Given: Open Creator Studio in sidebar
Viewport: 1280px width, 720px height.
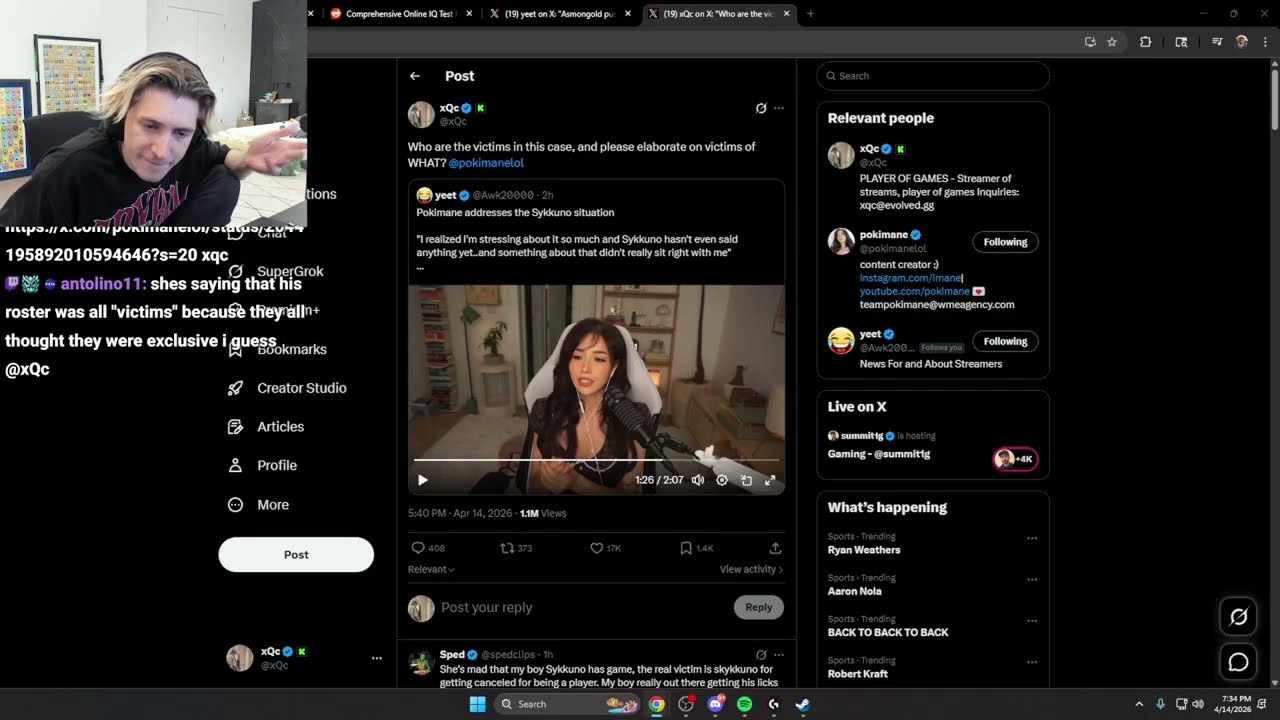Looking at the screenshot, I should [x=288, y=388].
